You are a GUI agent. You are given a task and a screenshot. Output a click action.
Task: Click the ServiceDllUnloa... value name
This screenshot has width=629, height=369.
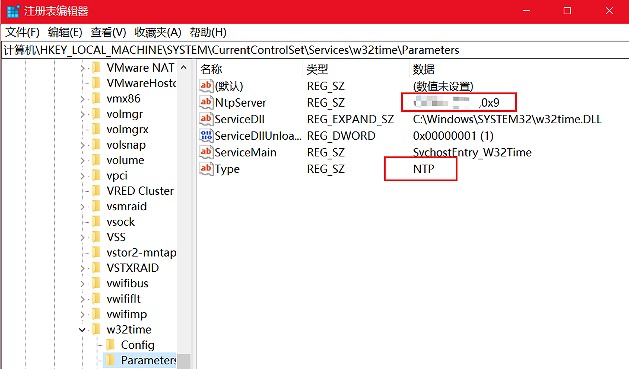pos(258,136)
